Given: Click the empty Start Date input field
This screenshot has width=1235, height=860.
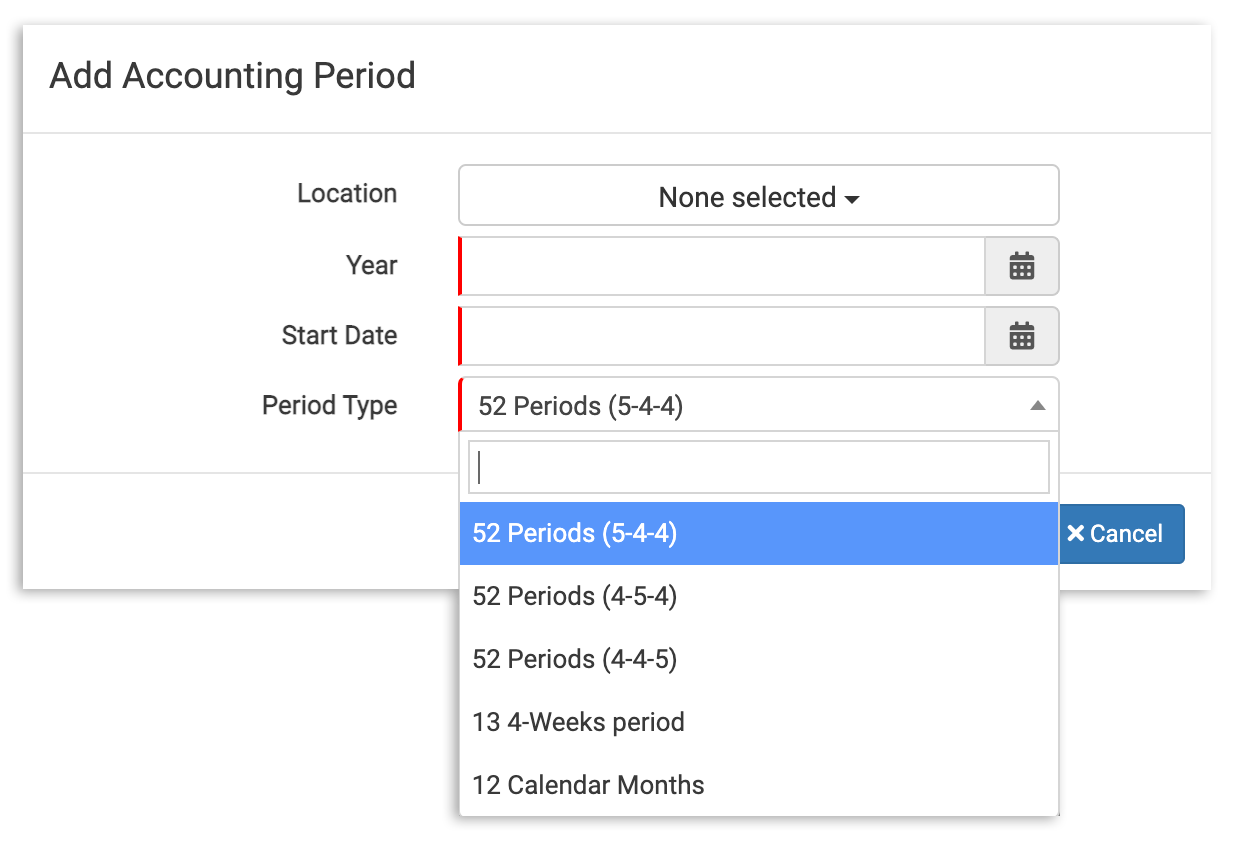Looking at the screenshot, I should point(720,336).
